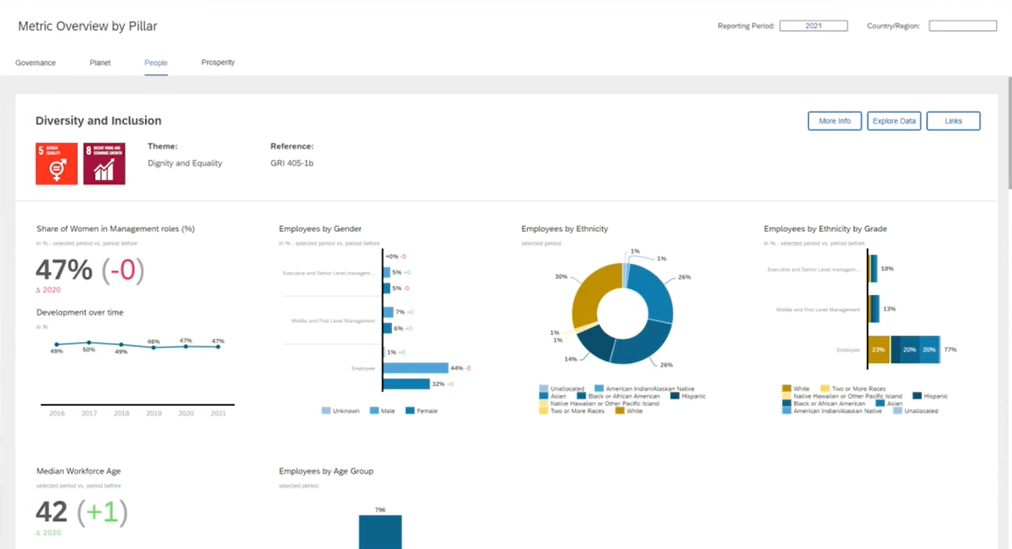
Task: Click the 23% segment in Ethnicity by Grade
Action: [879, 350]
